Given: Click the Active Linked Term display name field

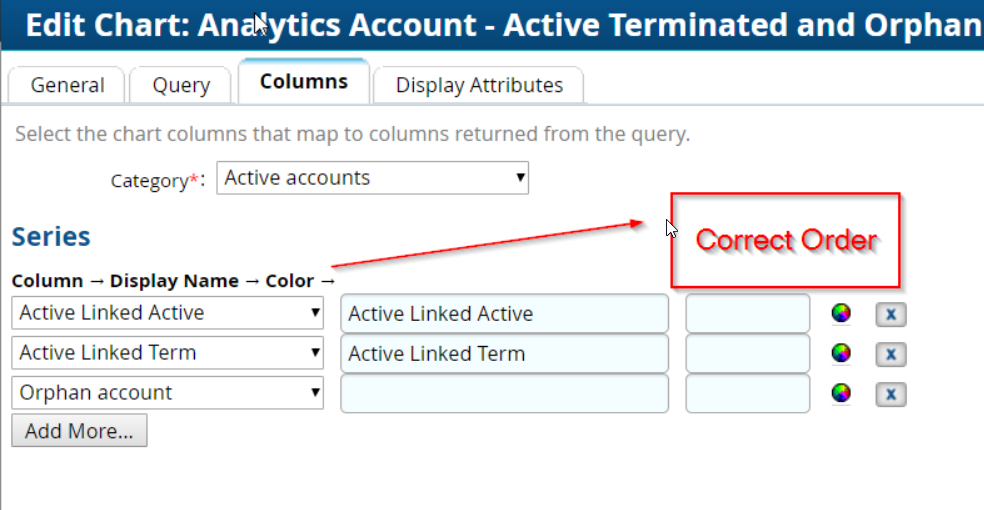Looking at the screenshot, I should pos(504,354).
